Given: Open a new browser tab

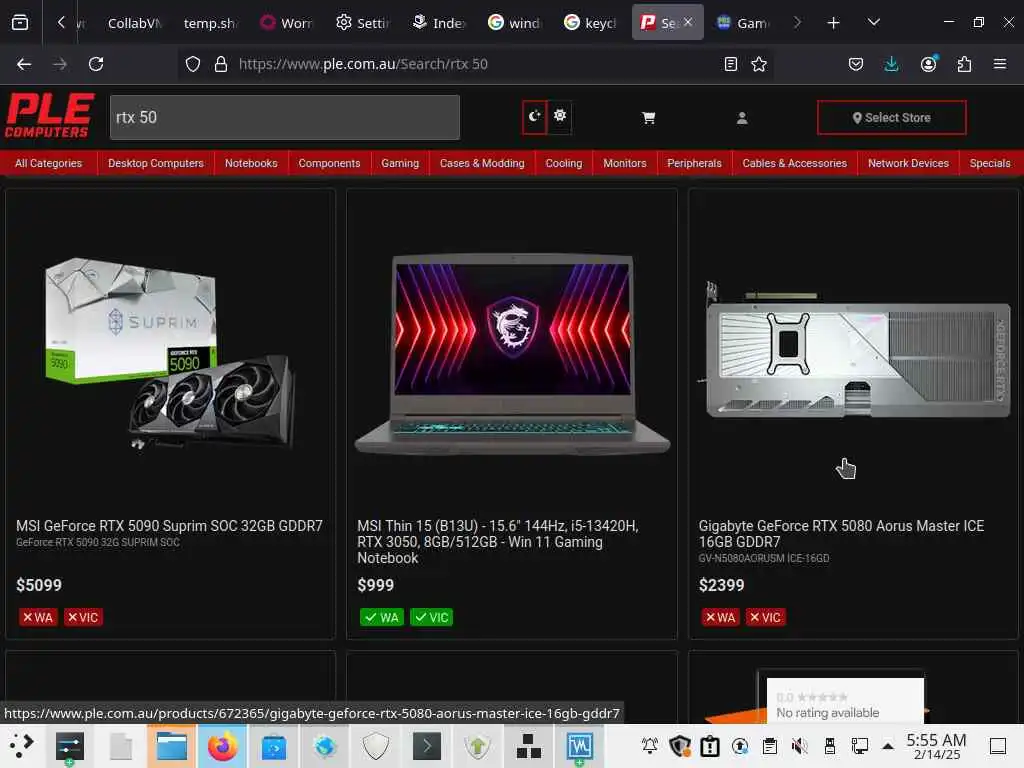Looking at the screenshot, I should [833, 23].
